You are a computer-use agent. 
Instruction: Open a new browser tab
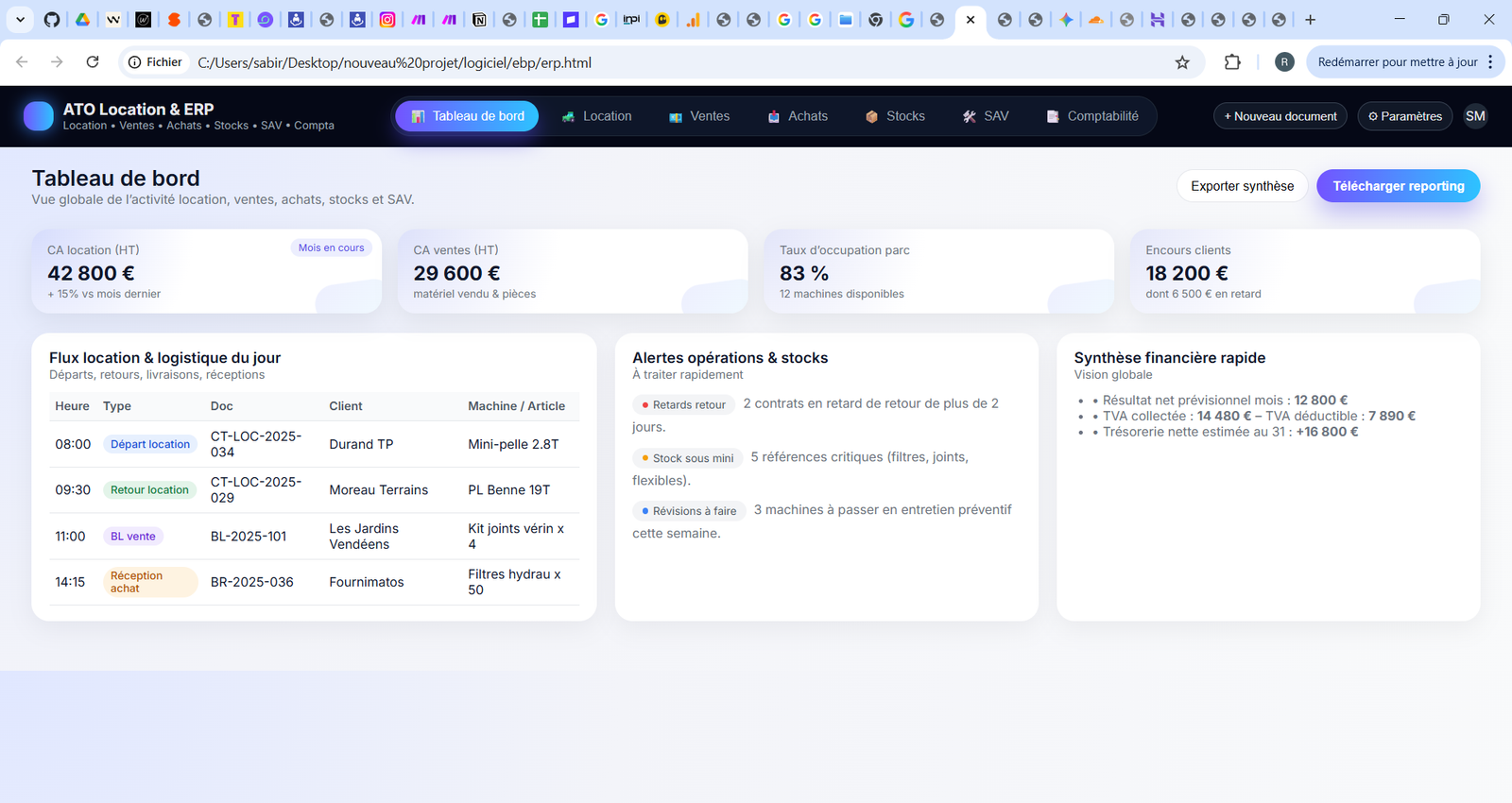point(1310,20)
